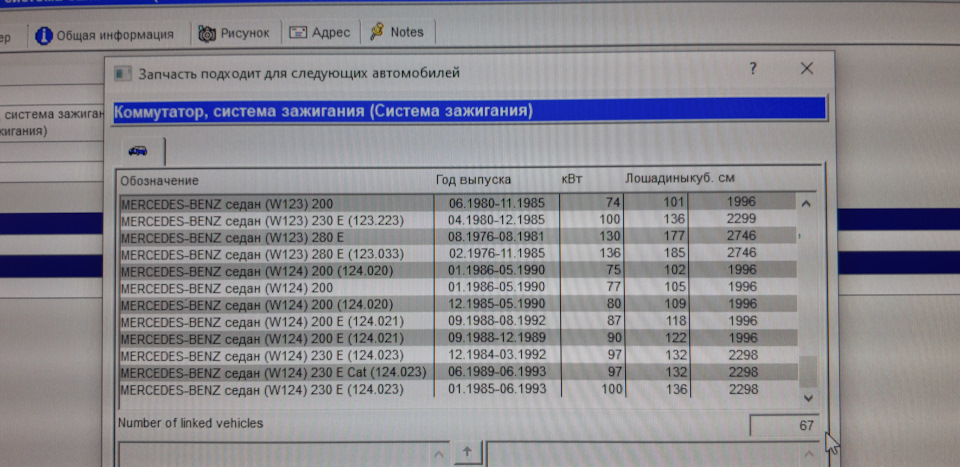Screen dimensions: 960x467
Task: Select W124 230 E (124.023) row 12.1984-03.1992
Action: 458,355
